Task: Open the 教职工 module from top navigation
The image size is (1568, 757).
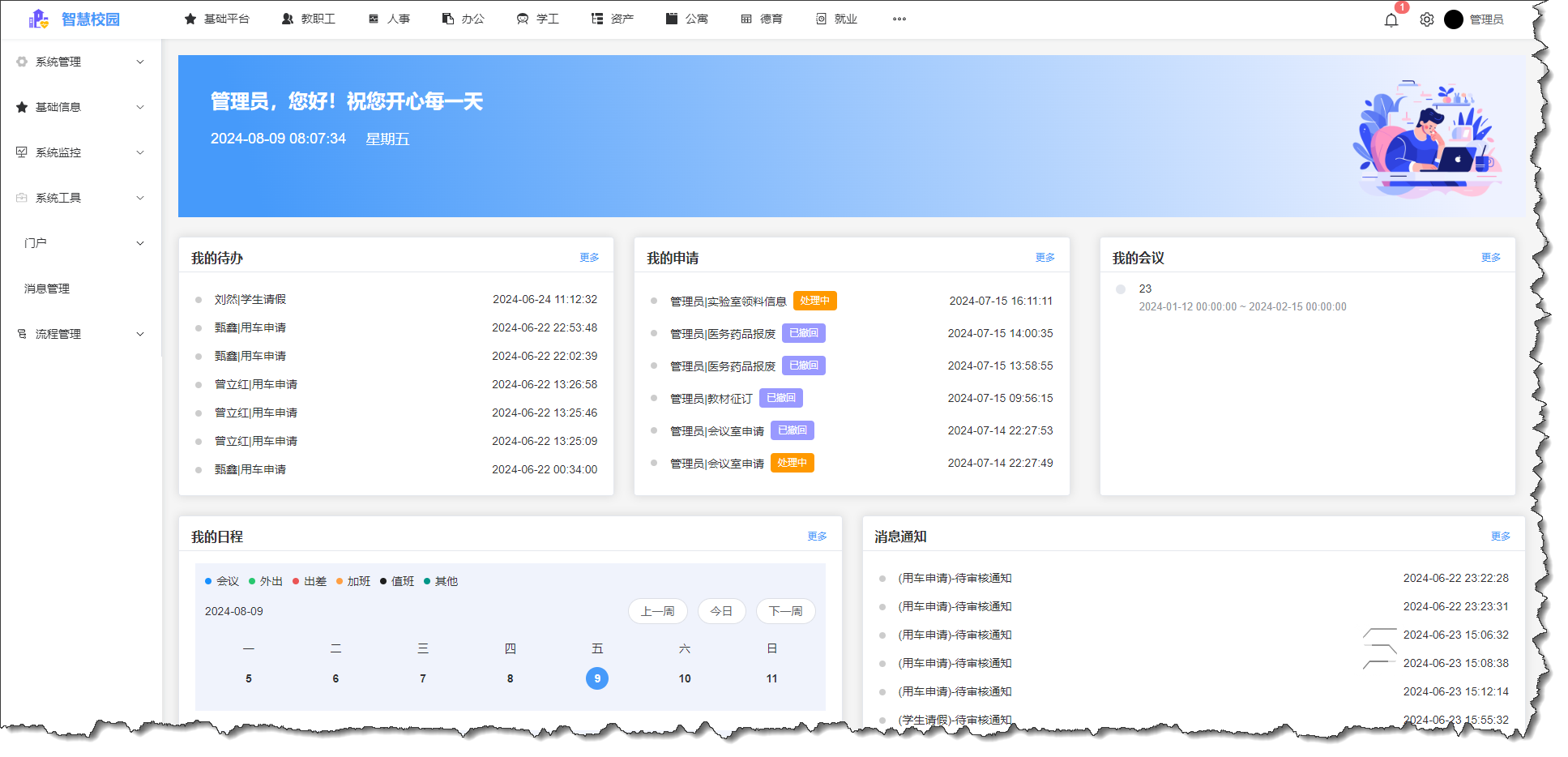Action: tap(310, 19)
